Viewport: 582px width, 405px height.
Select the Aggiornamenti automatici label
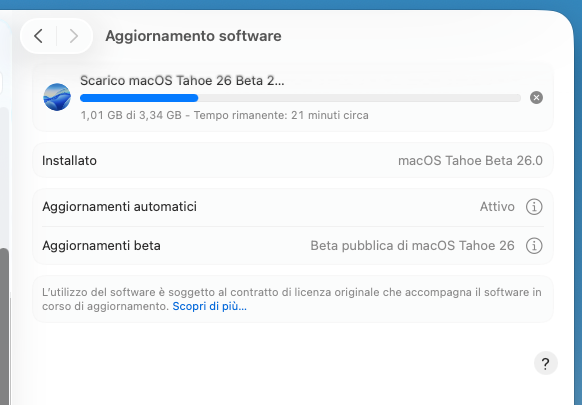120,207
